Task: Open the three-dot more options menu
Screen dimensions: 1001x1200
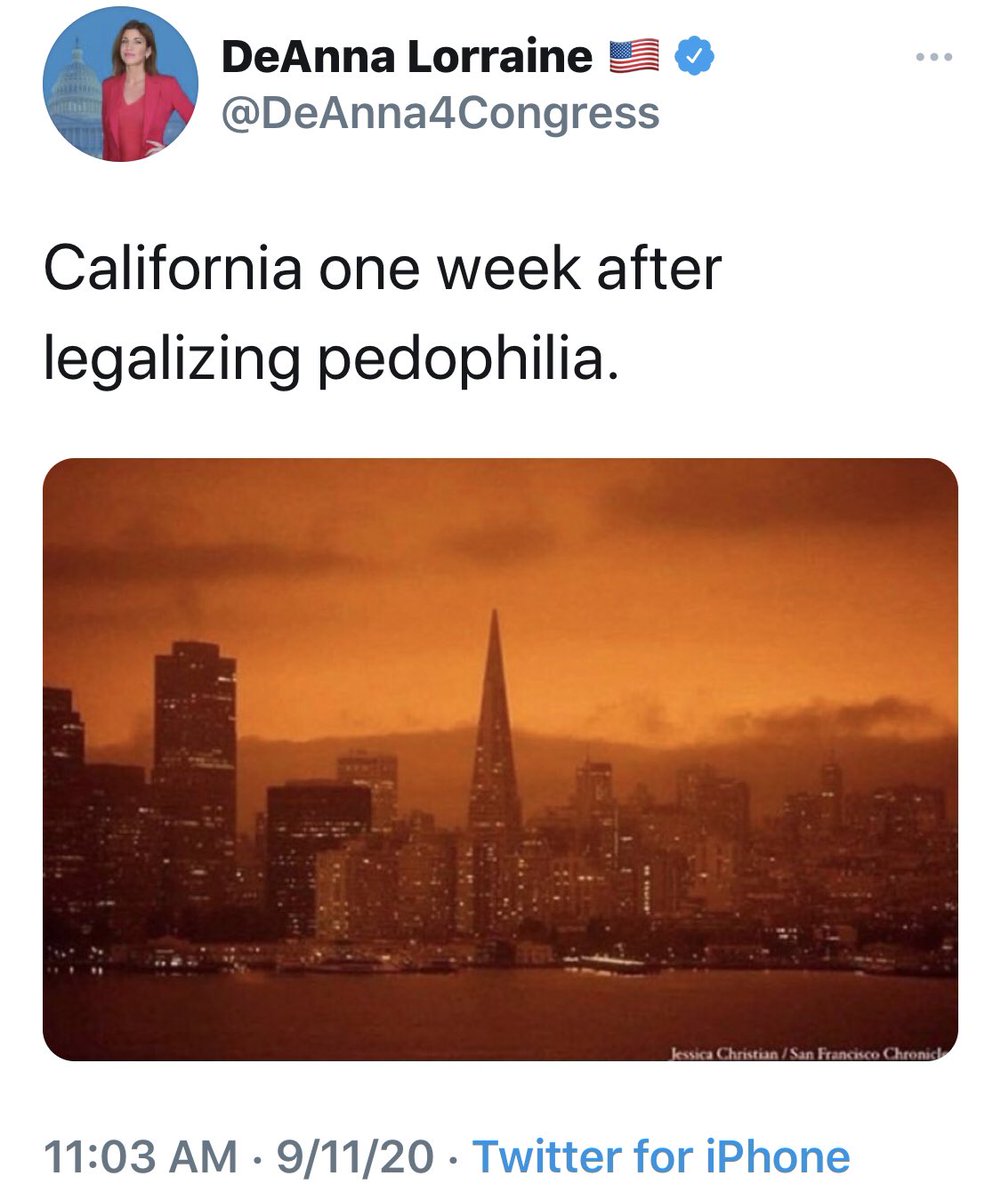Action: [937, 57]
